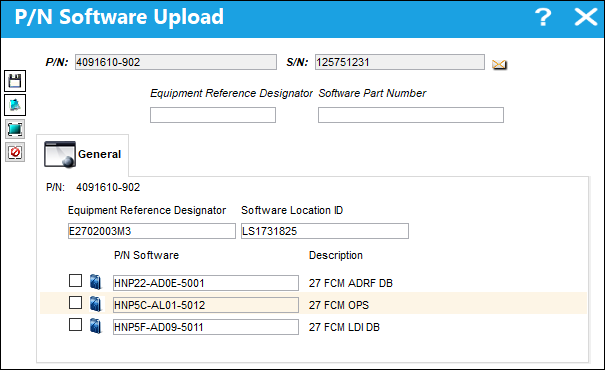Click the Software Location ID field LS1731825
The width and height of the screenshot is (605, 370).
pyautogui.click(x=324, y=231)
